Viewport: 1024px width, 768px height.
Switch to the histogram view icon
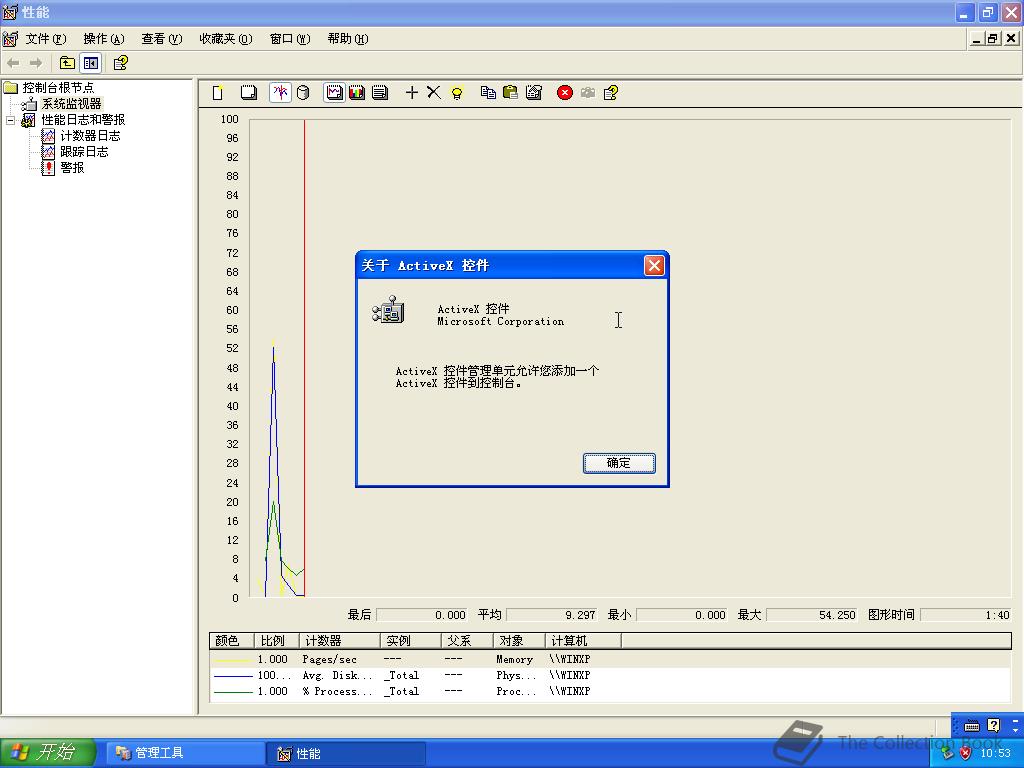coord(357,93)
